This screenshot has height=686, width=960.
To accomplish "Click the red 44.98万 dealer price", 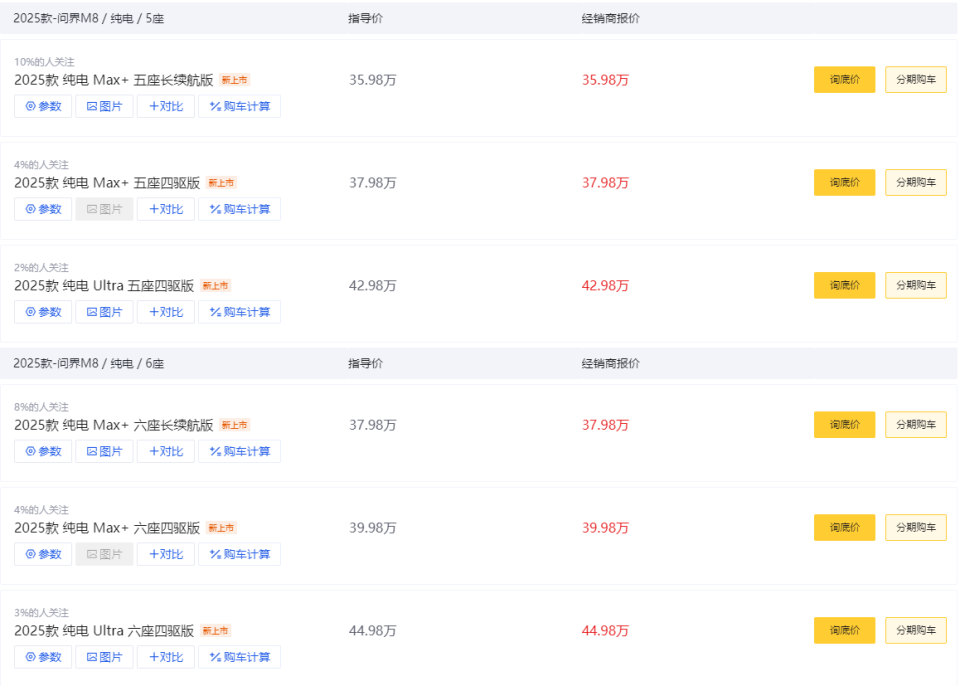I will [606, 631].
